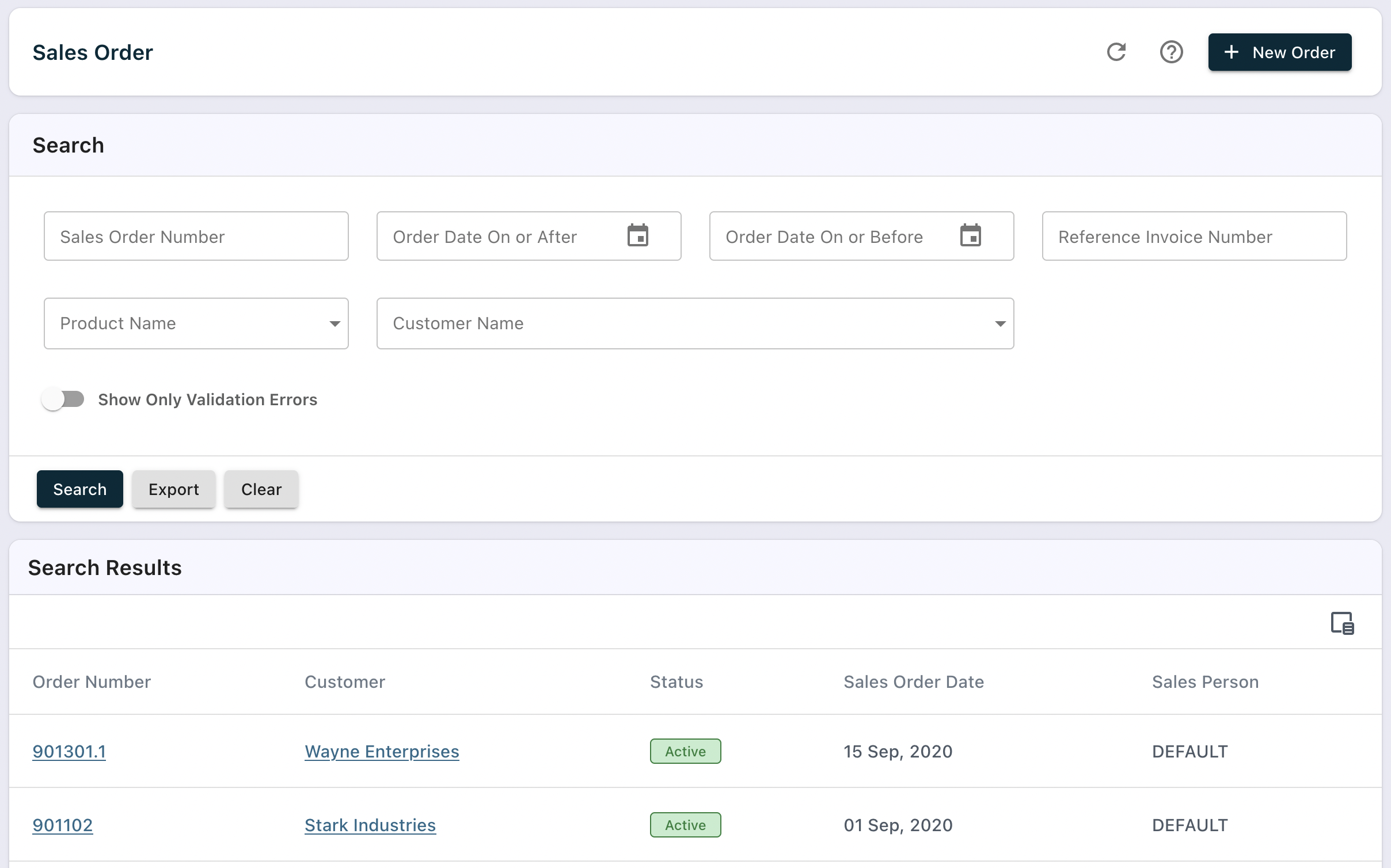The image size is (1391, 868).
Task: Focus the Sales Order Number field
Action: coord(196,237)
